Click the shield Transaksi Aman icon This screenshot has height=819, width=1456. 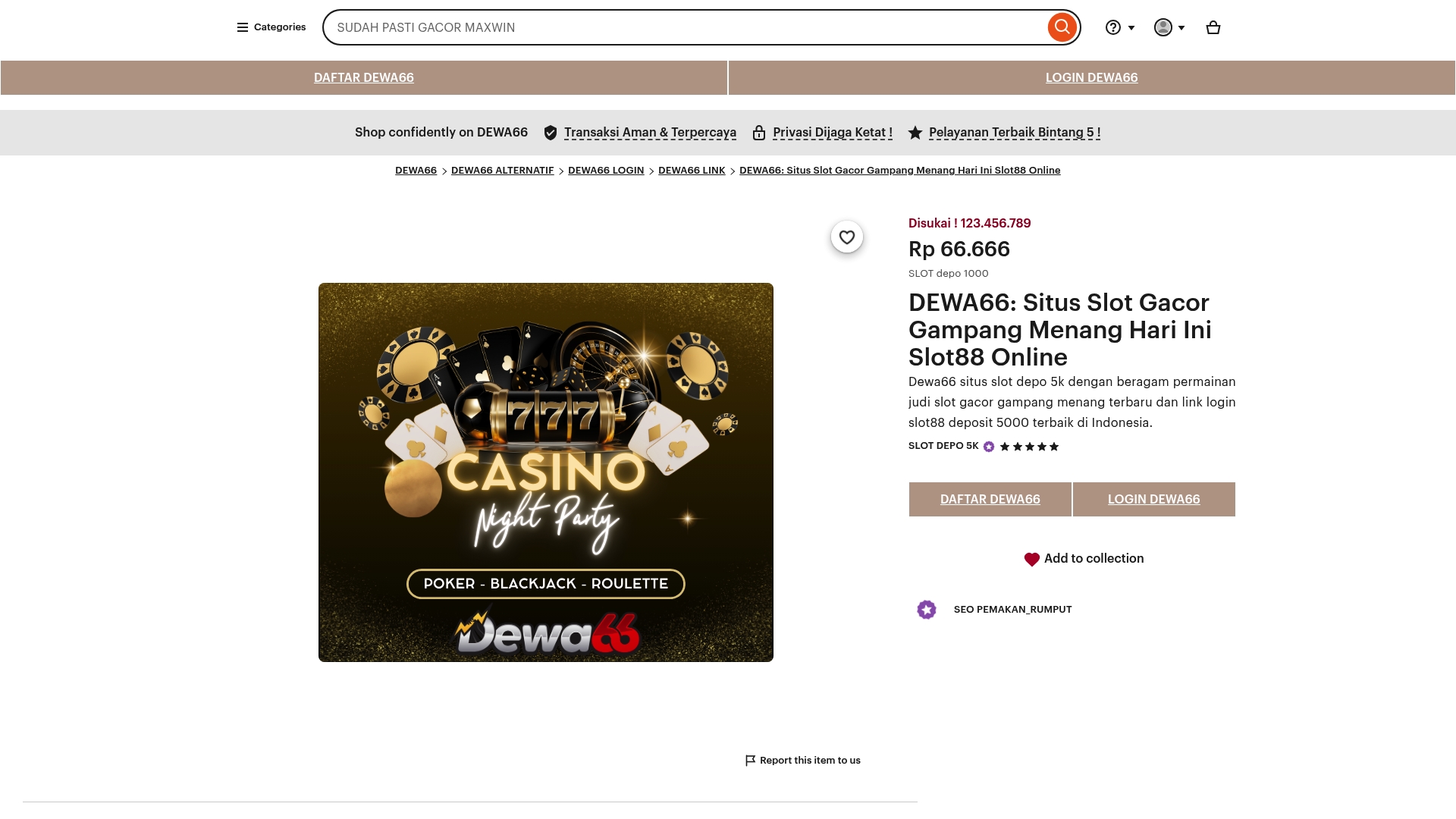(551, 133)
